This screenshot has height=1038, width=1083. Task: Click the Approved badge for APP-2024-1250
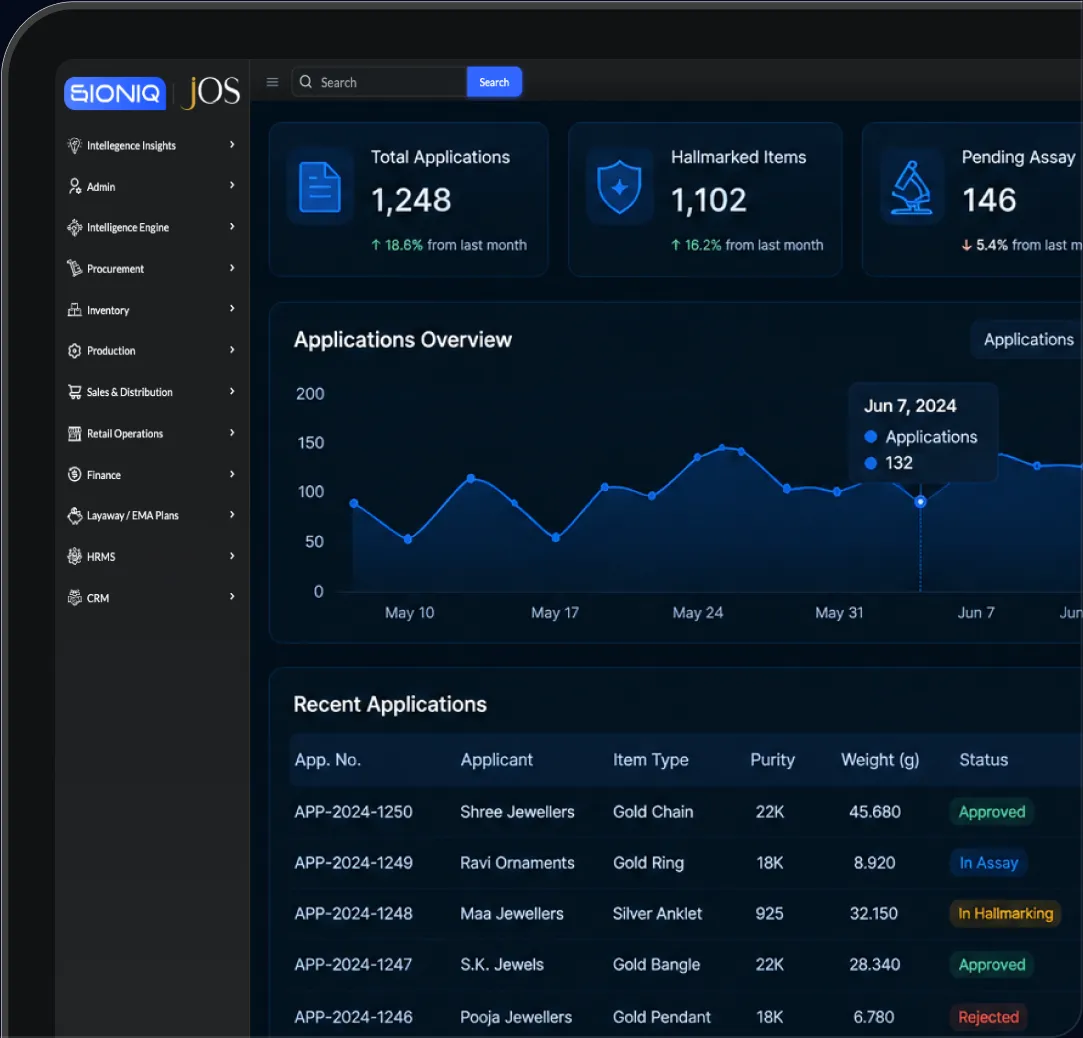coord(992,812)
